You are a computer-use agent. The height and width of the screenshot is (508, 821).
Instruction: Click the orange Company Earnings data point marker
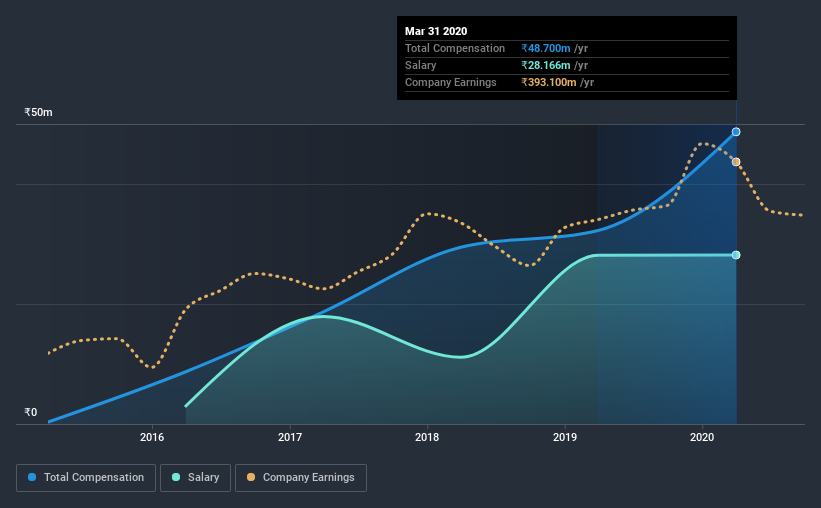click(x=736, y=162)
